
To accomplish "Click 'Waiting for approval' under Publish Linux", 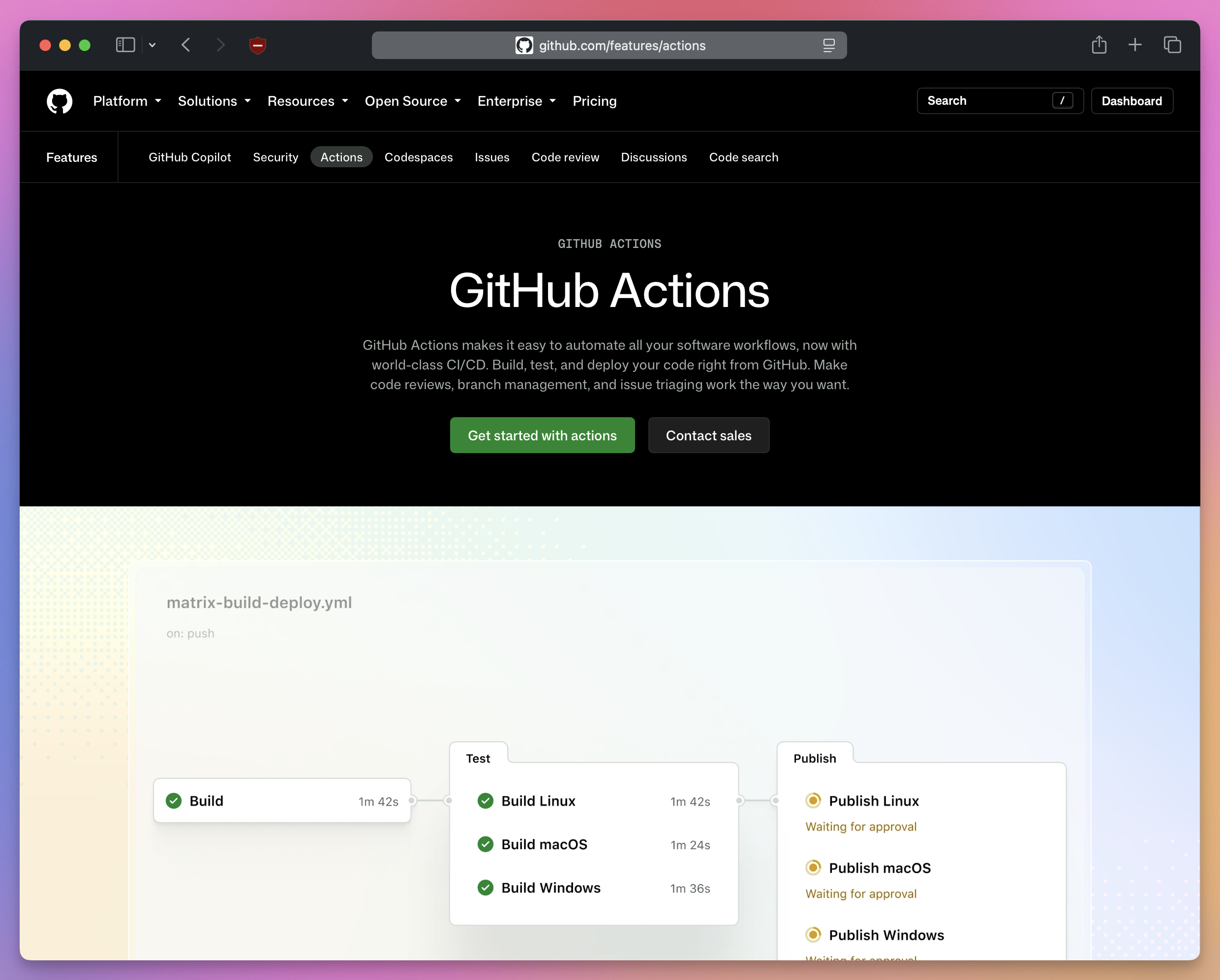I will pyautogui.click(x=861, y=827).
